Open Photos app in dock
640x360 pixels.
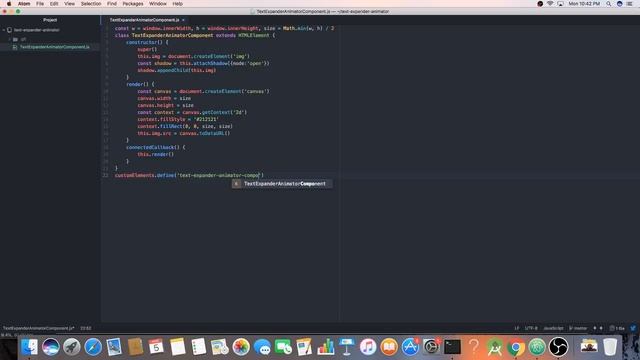coord(241,347)
